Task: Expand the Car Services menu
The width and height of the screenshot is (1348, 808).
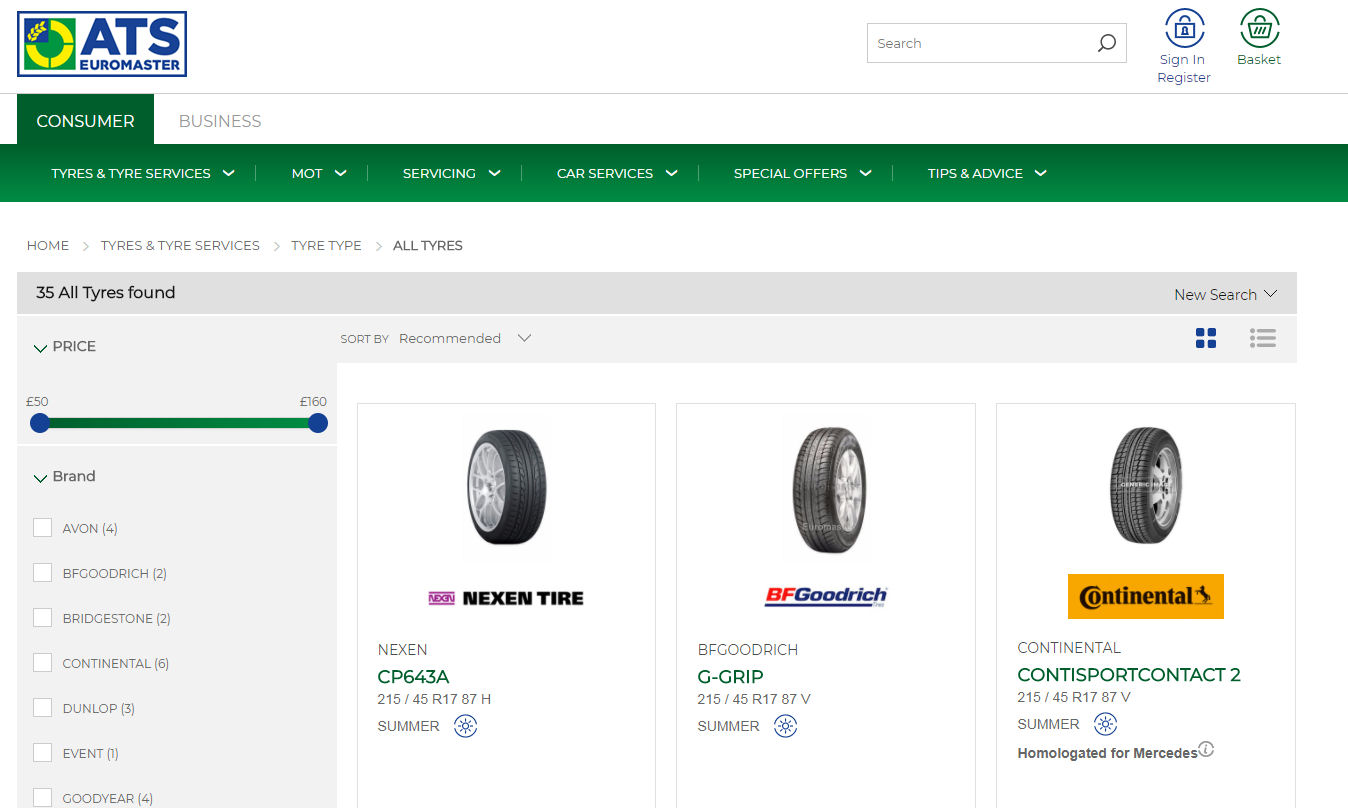Action: tap(617, 173)
